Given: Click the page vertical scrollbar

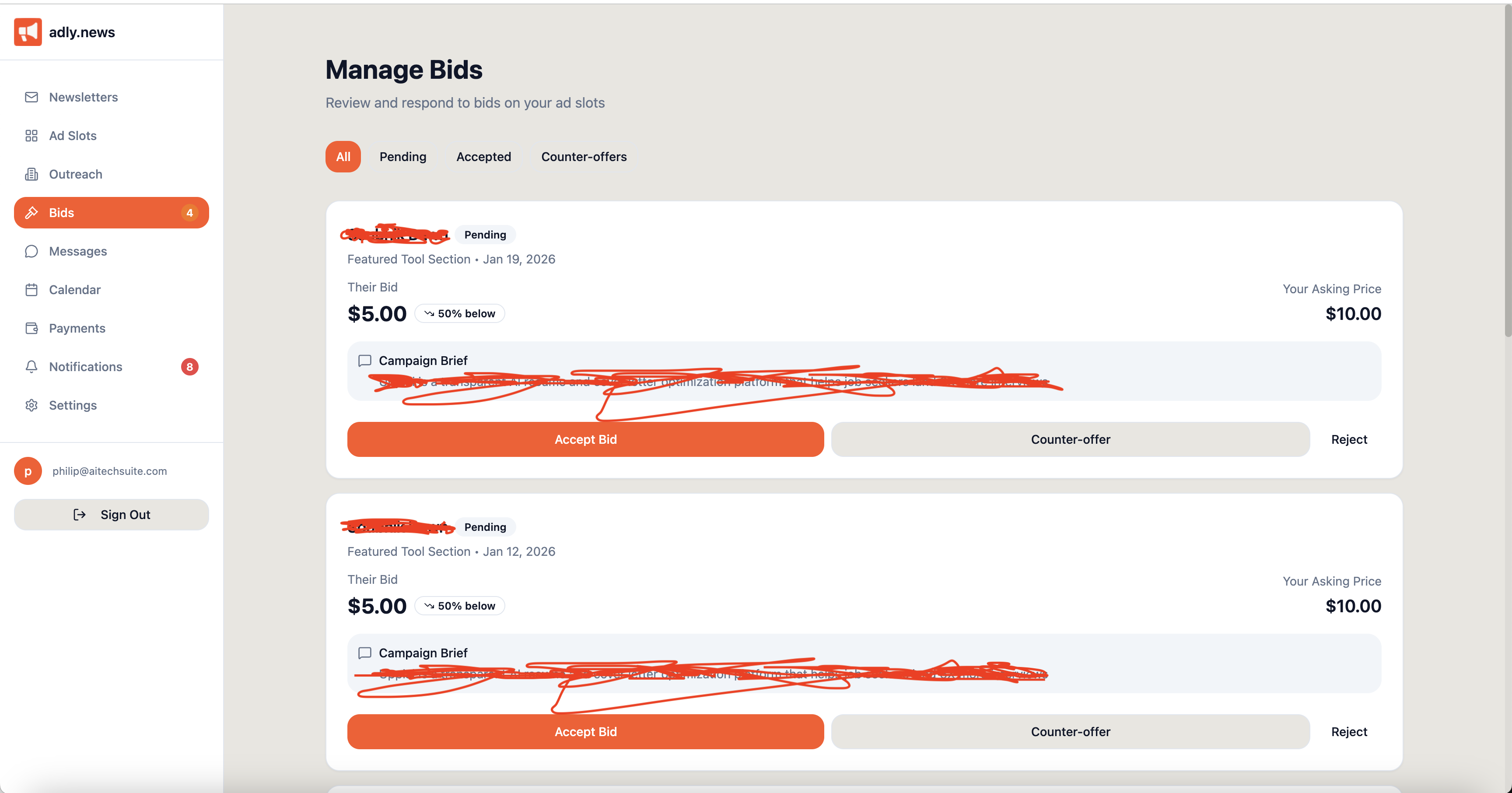Looking at the screenshot, I should 1507,176.
